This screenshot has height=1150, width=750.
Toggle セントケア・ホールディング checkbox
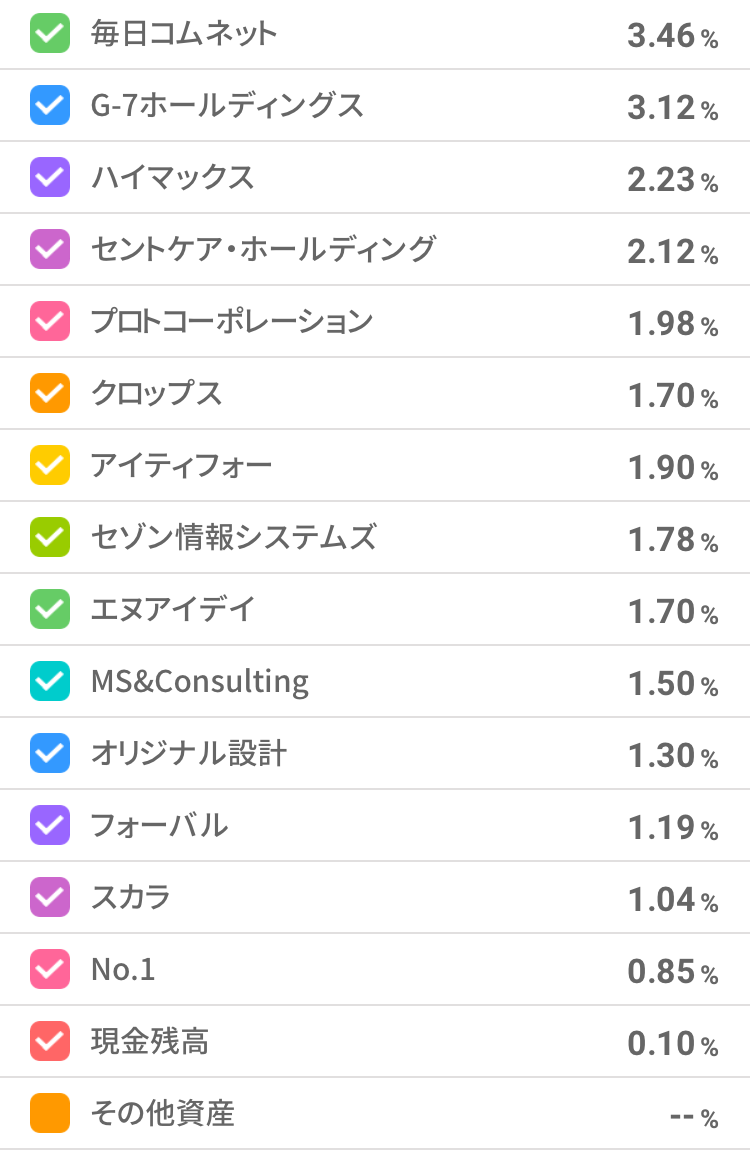click(x=50, y=249)
